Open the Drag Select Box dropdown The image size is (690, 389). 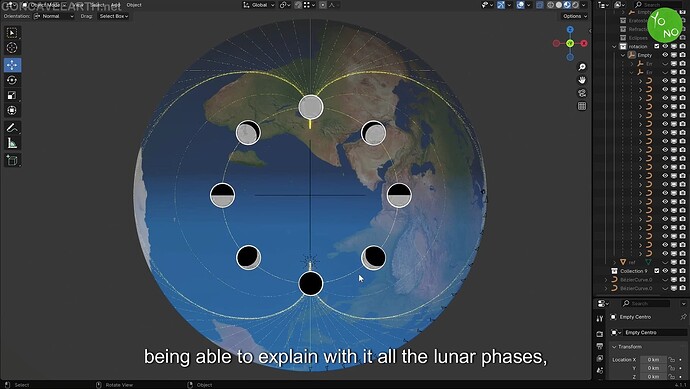(114, 16)
